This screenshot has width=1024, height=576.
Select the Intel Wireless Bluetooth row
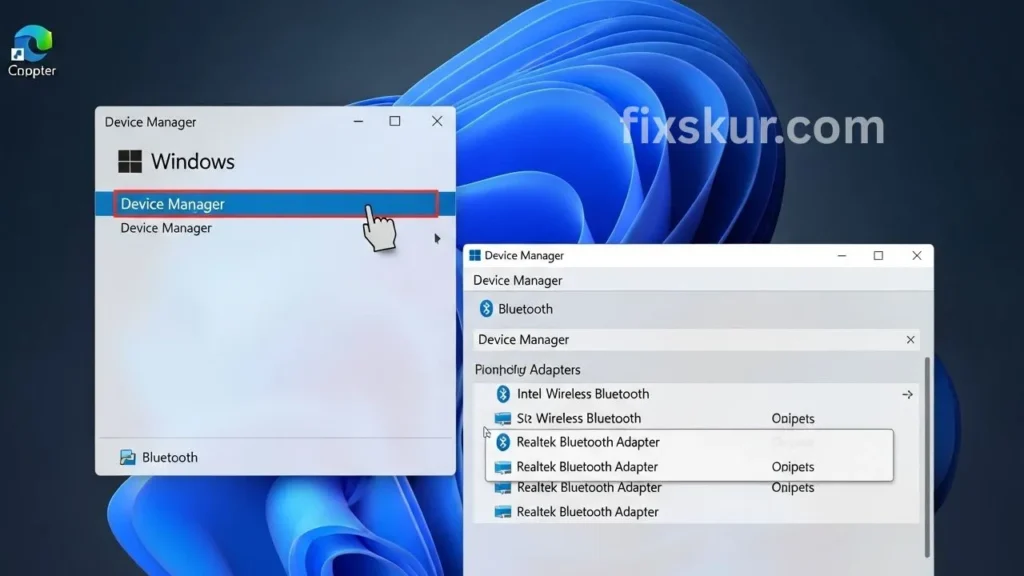(x=696, y=394)
